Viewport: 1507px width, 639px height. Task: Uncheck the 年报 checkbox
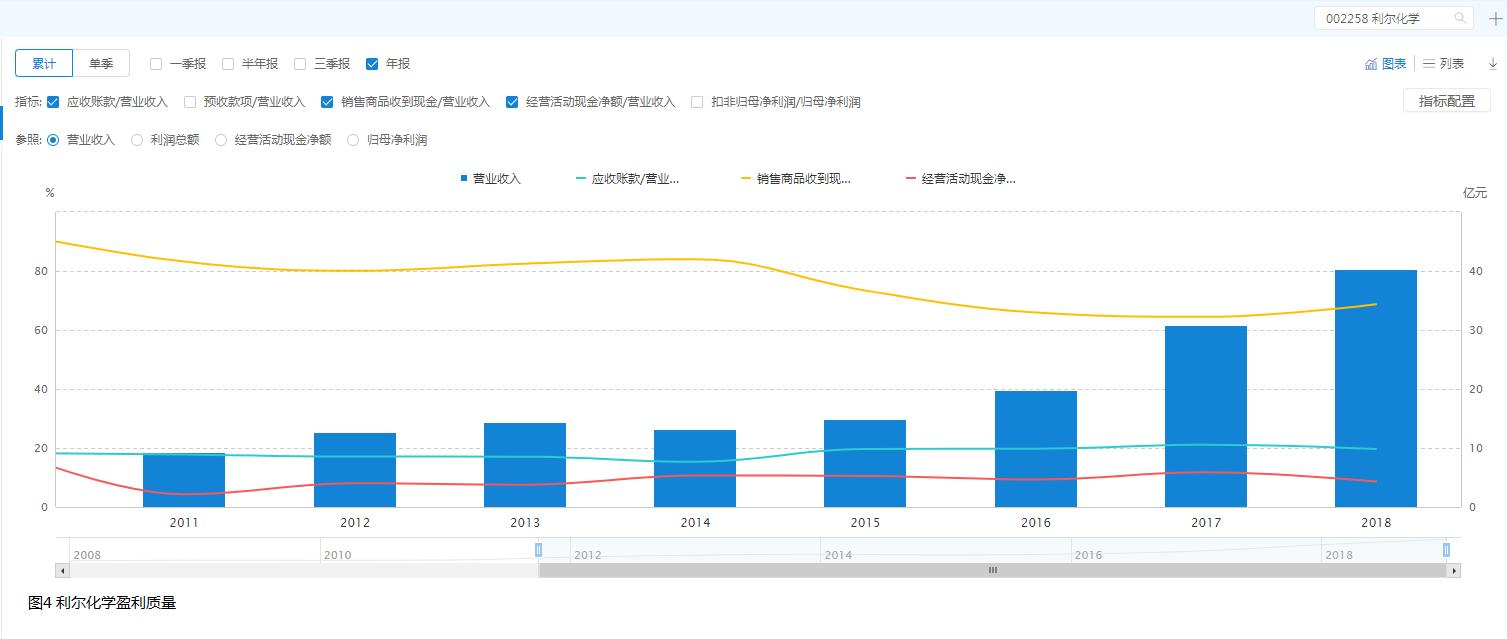(x=372, y=64)
